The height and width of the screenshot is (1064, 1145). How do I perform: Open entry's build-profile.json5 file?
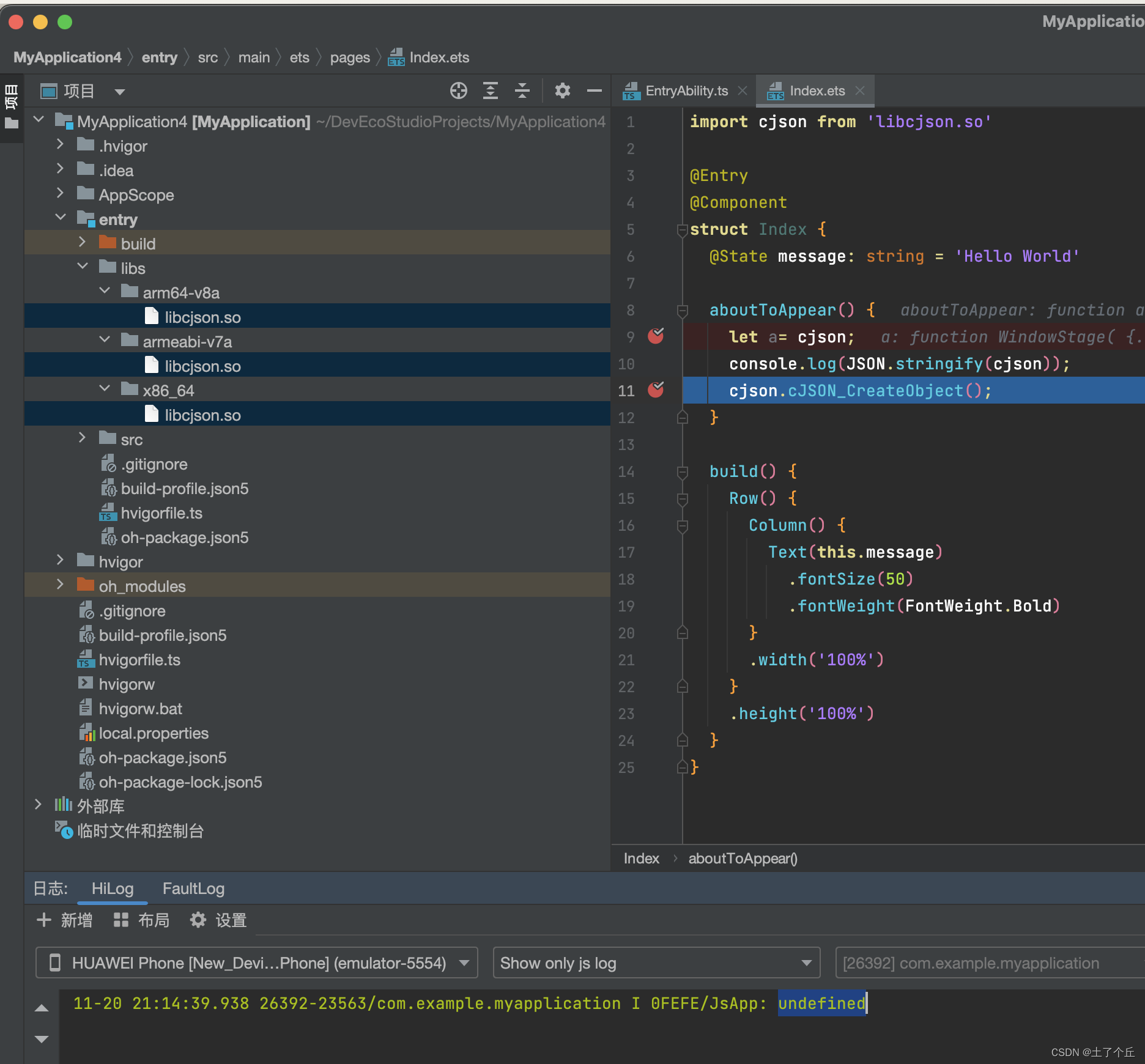pyautogui.click(x=185, y=489)
